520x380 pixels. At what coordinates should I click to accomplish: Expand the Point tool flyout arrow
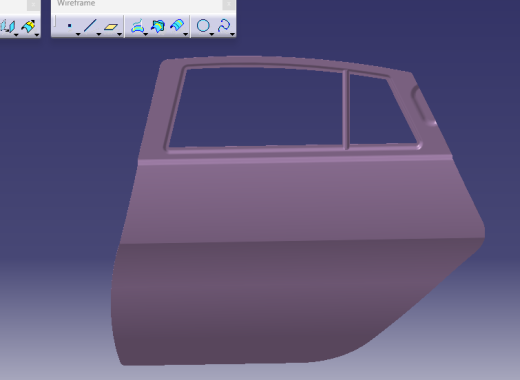(78, 34)
